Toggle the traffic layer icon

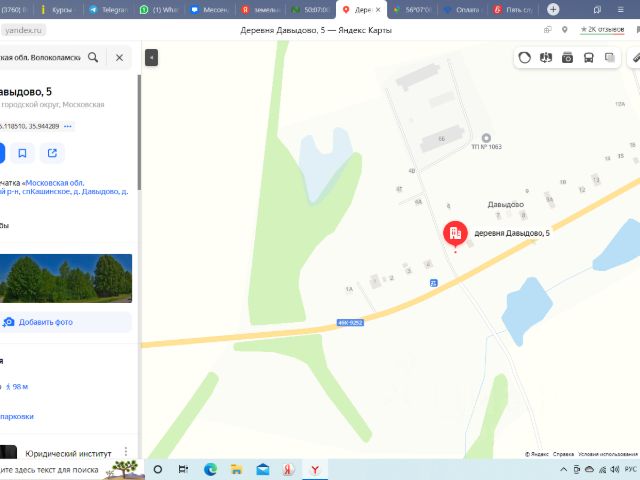tap(524, 58)
